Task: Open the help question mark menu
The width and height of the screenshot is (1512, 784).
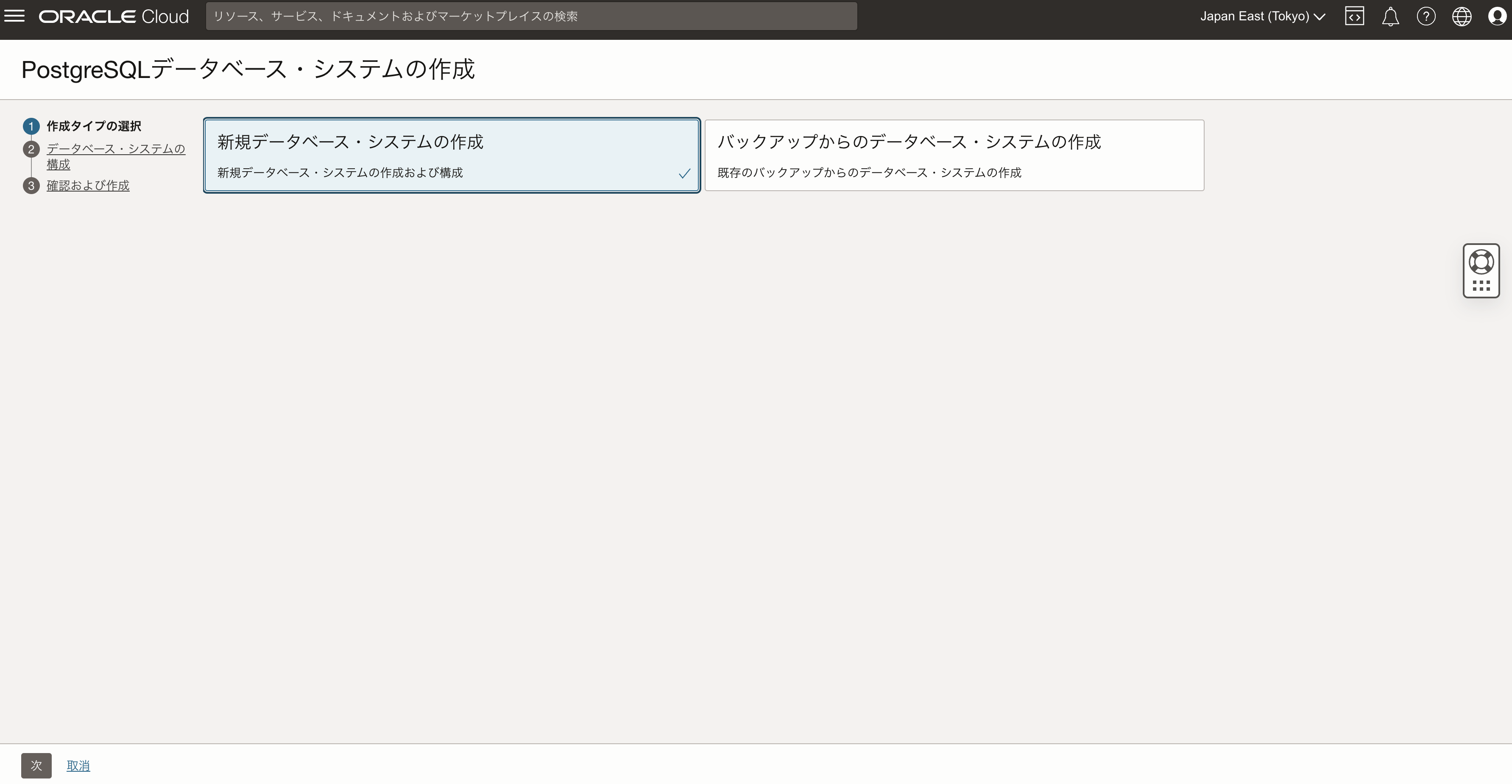Action: [x=1426, y=17]
